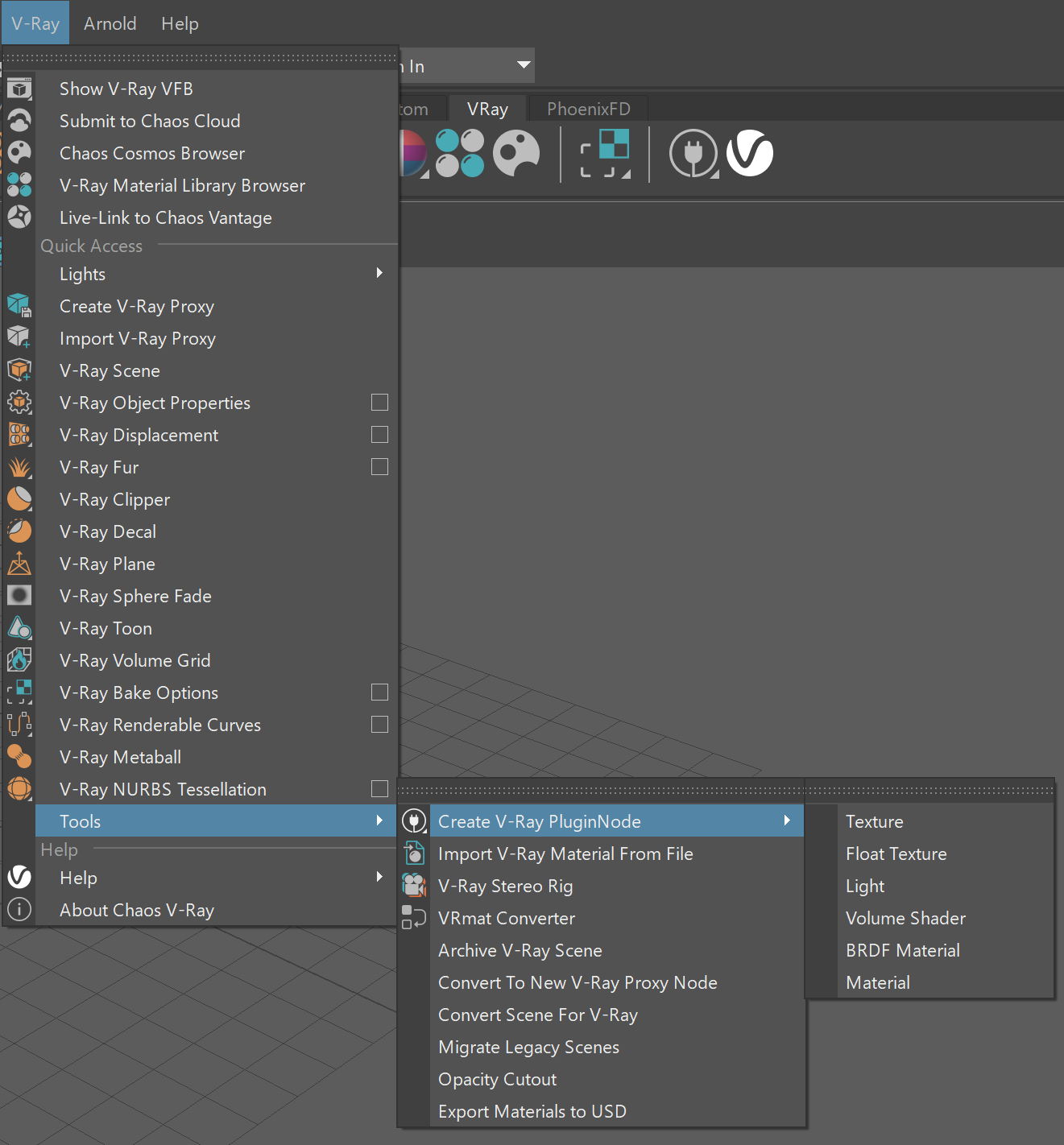Click the Import V-Ray Proxy icon
Viewport: 1064px width, 1145px height.
(x=19, y=338)
